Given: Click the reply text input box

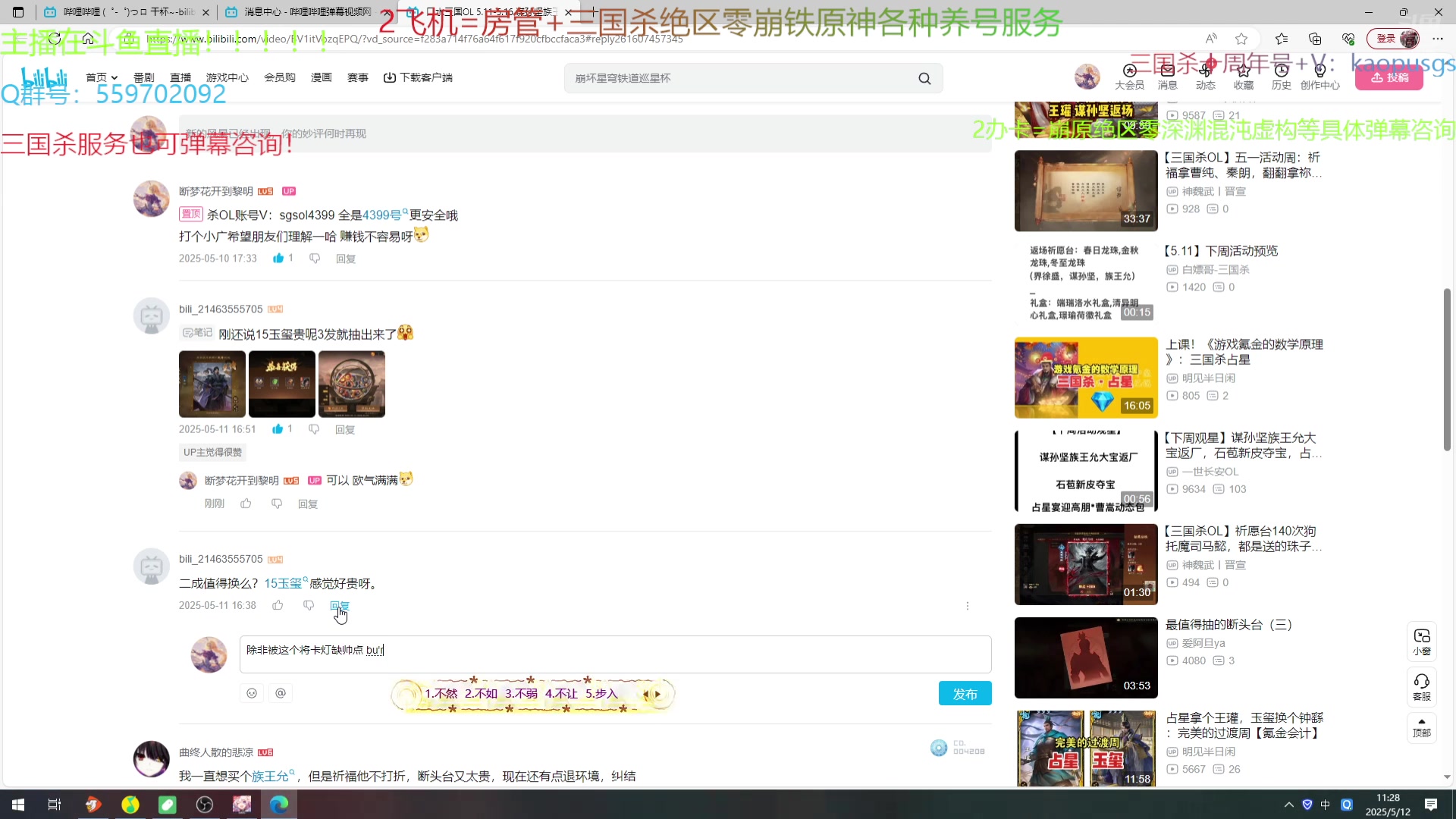Looking at the screenshot, I should [x=615, y=654].
